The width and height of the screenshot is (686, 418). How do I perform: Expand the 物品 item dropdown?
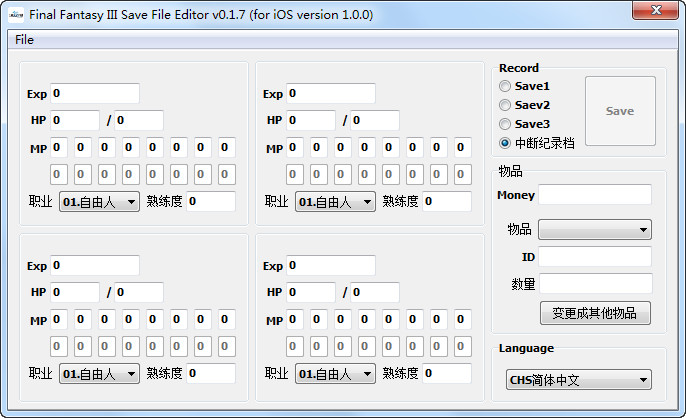594,230
